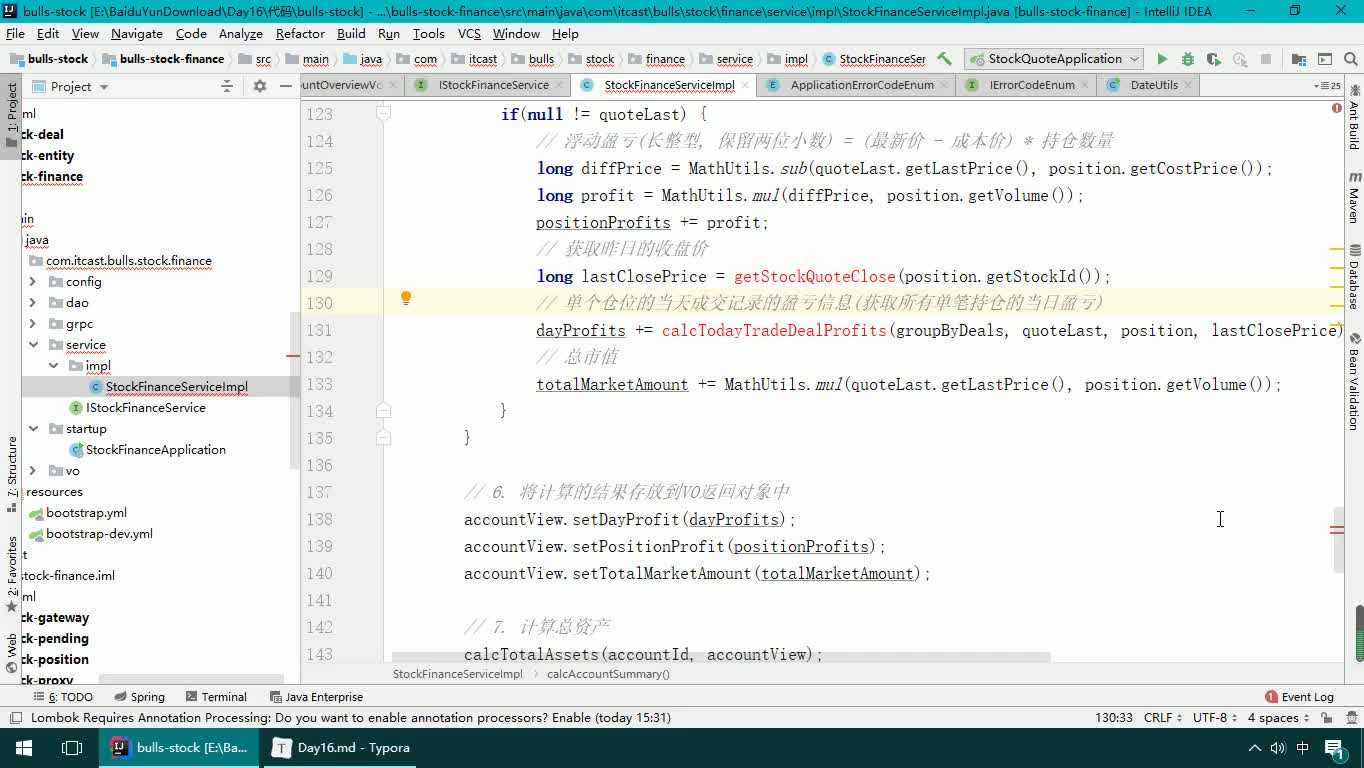The width and height of the screenshot is (1364, 768).
Task: Open the Analyze menu
Action: [x=240, y=33]
